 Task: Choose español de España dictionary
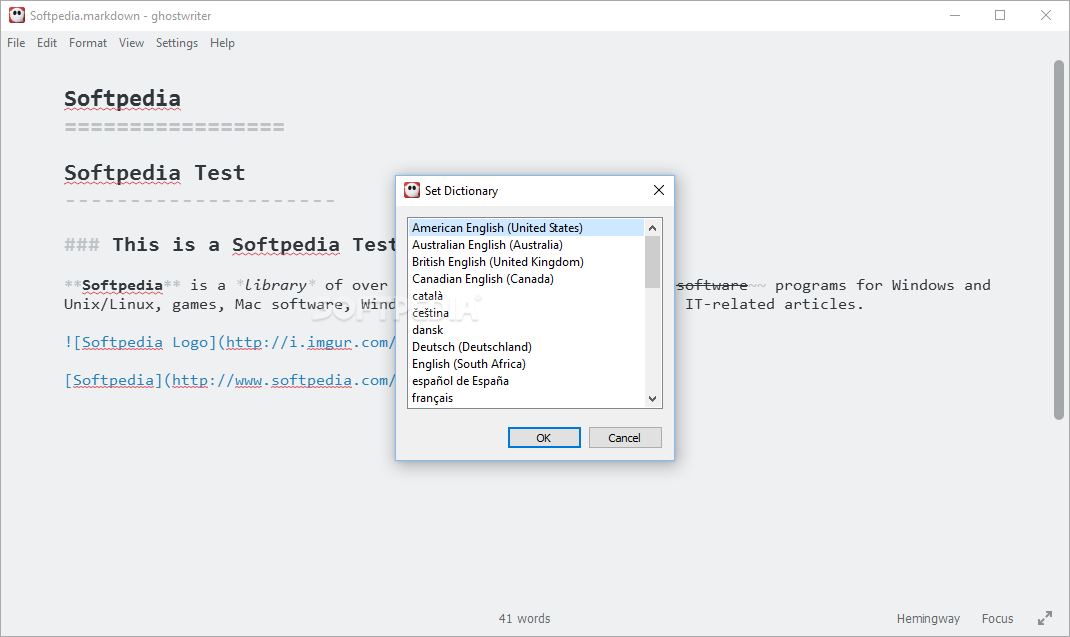(x=526, y=382)
